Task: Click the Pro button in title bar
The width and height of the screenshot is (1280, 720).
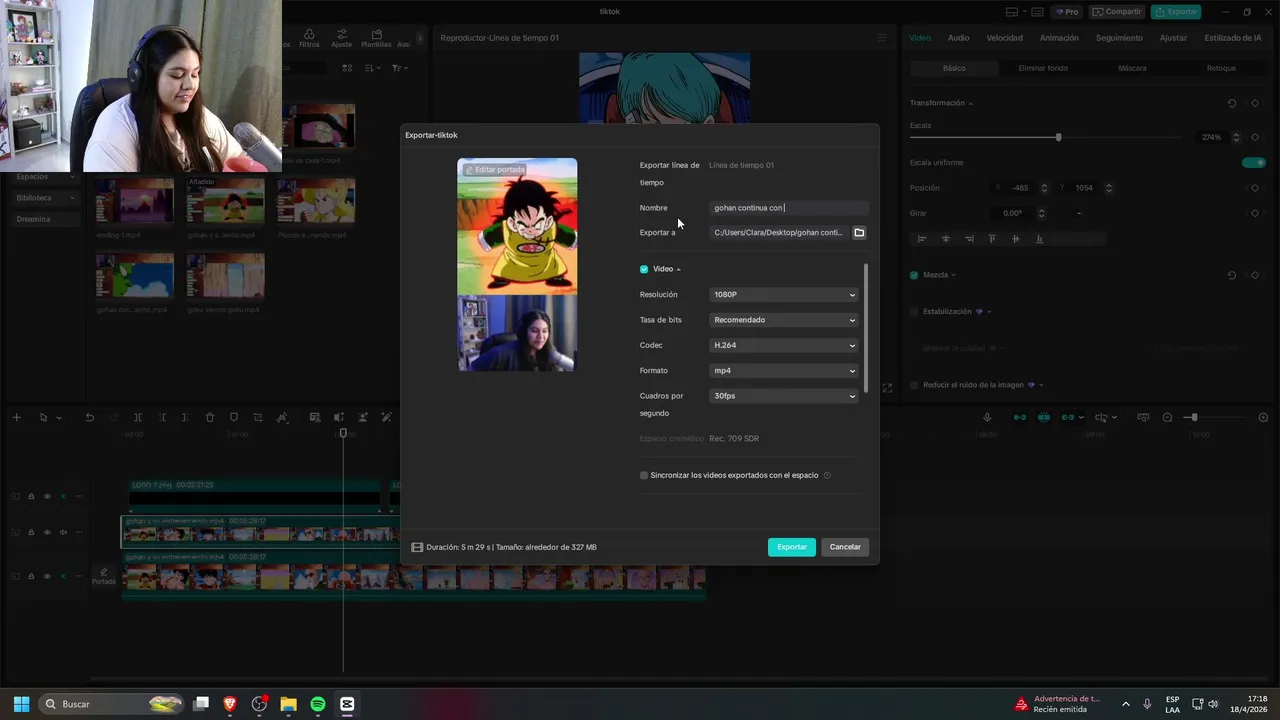Action: 1066,12
